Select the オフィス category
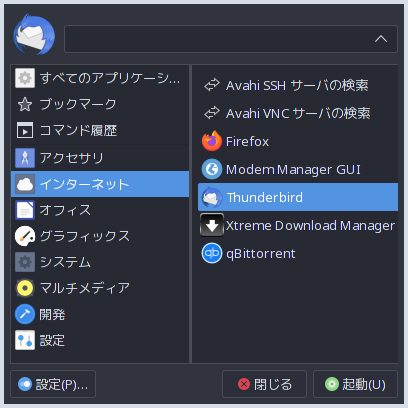 [100, 210]
